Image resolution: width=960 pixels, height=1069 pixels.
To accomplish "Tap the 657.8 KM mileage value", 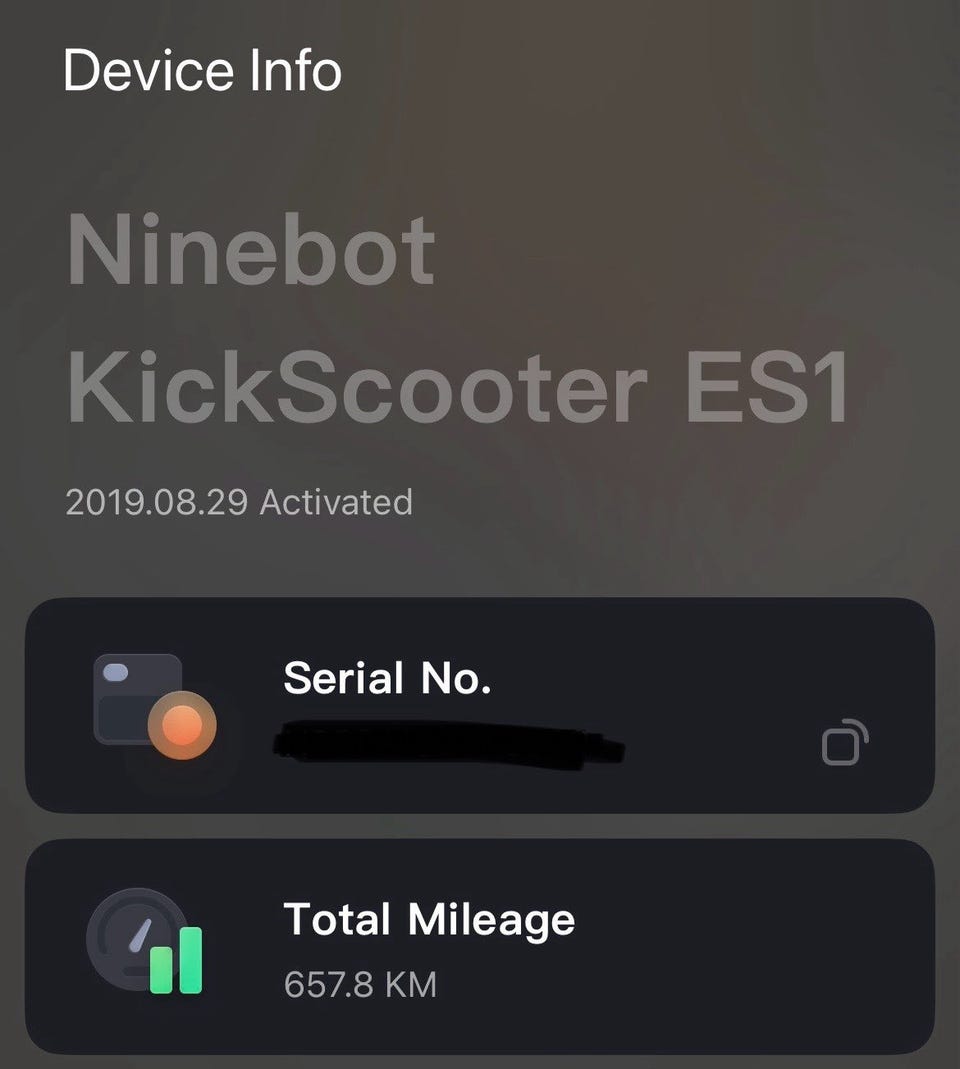I will (x=360, y=984).
